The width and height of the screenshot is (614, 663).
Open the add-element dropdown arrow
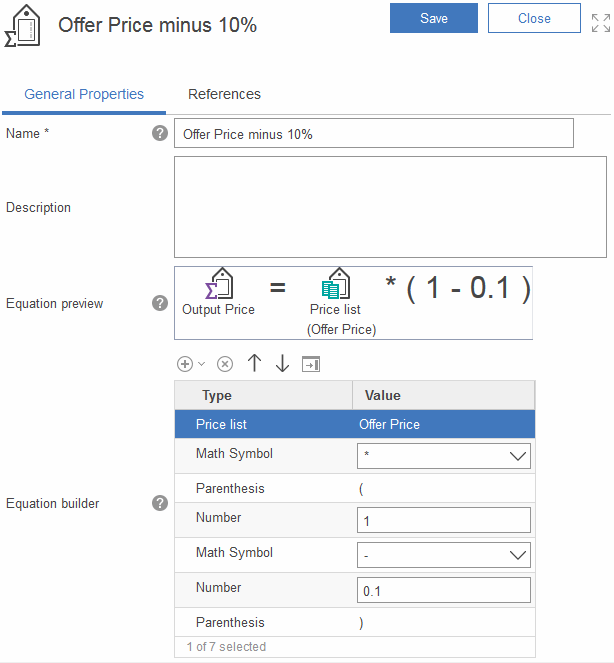[x=201, y=365]
